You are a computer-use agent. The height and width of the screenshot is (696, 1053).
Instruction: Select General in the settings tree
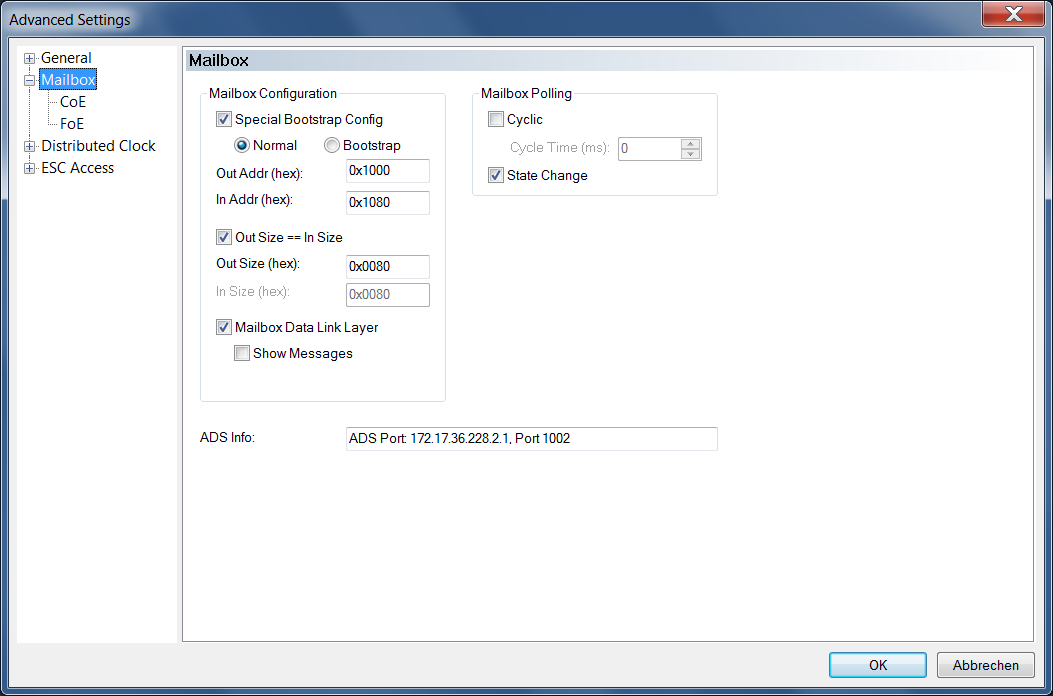[x=66, y=58]
